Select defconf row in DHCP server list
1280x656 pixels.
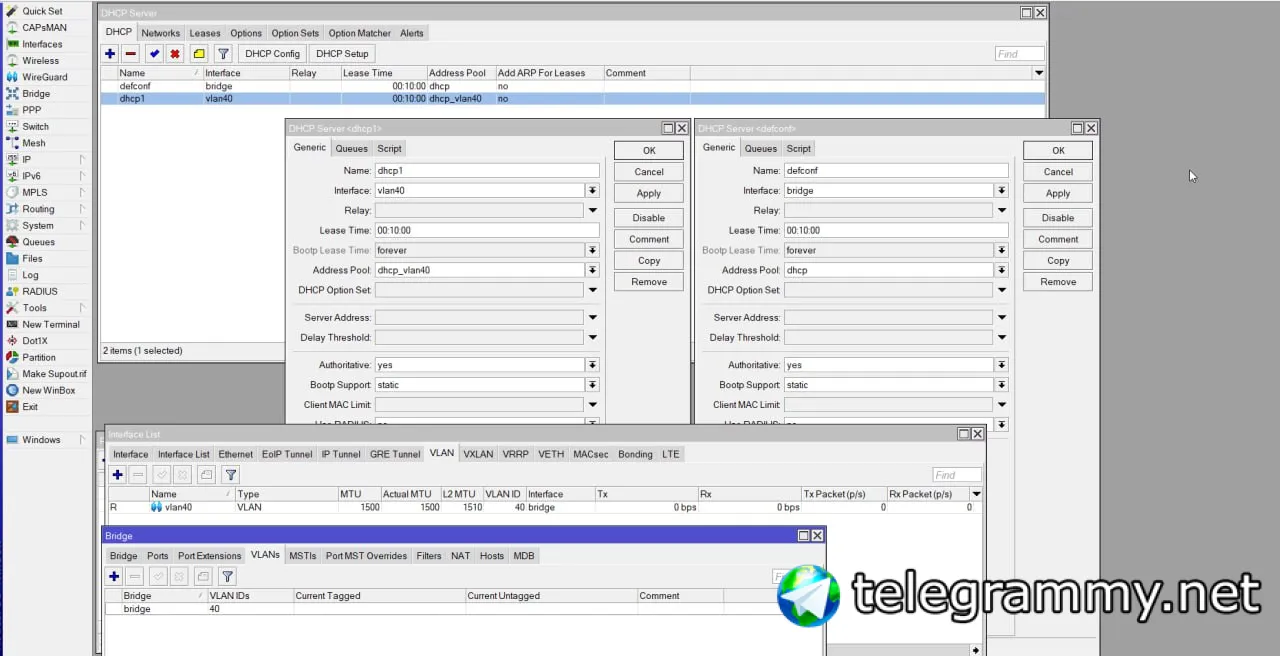(x=573, y=87)
